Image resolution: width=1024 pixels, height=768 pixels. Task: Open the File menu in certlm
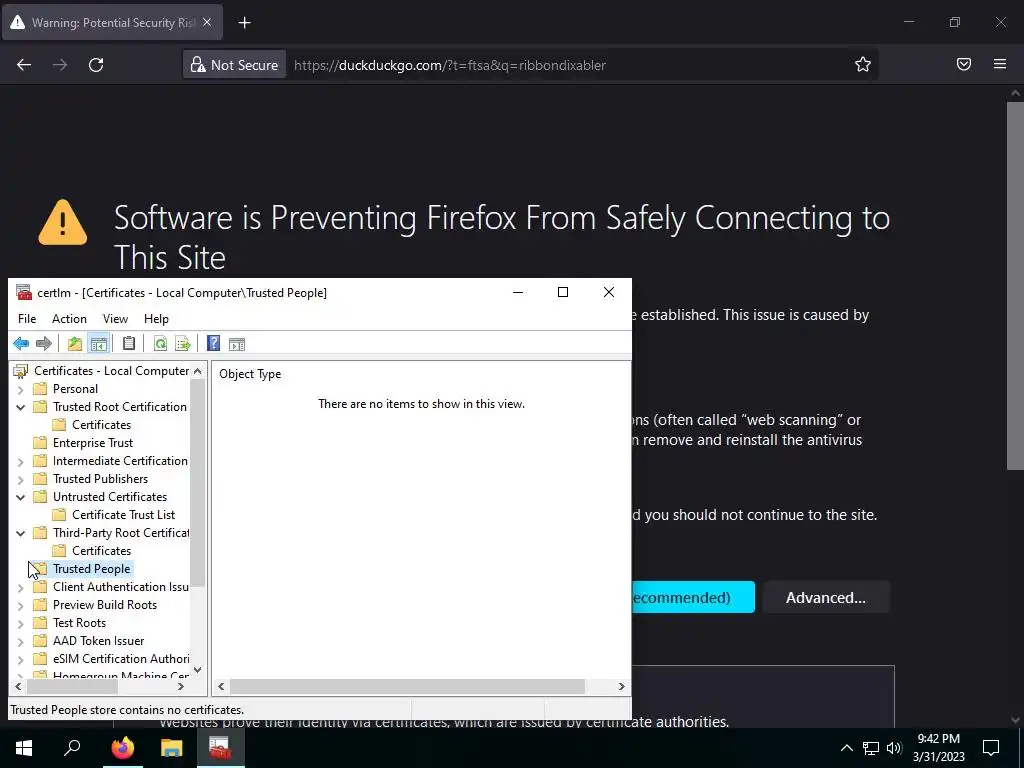point(27,319)
